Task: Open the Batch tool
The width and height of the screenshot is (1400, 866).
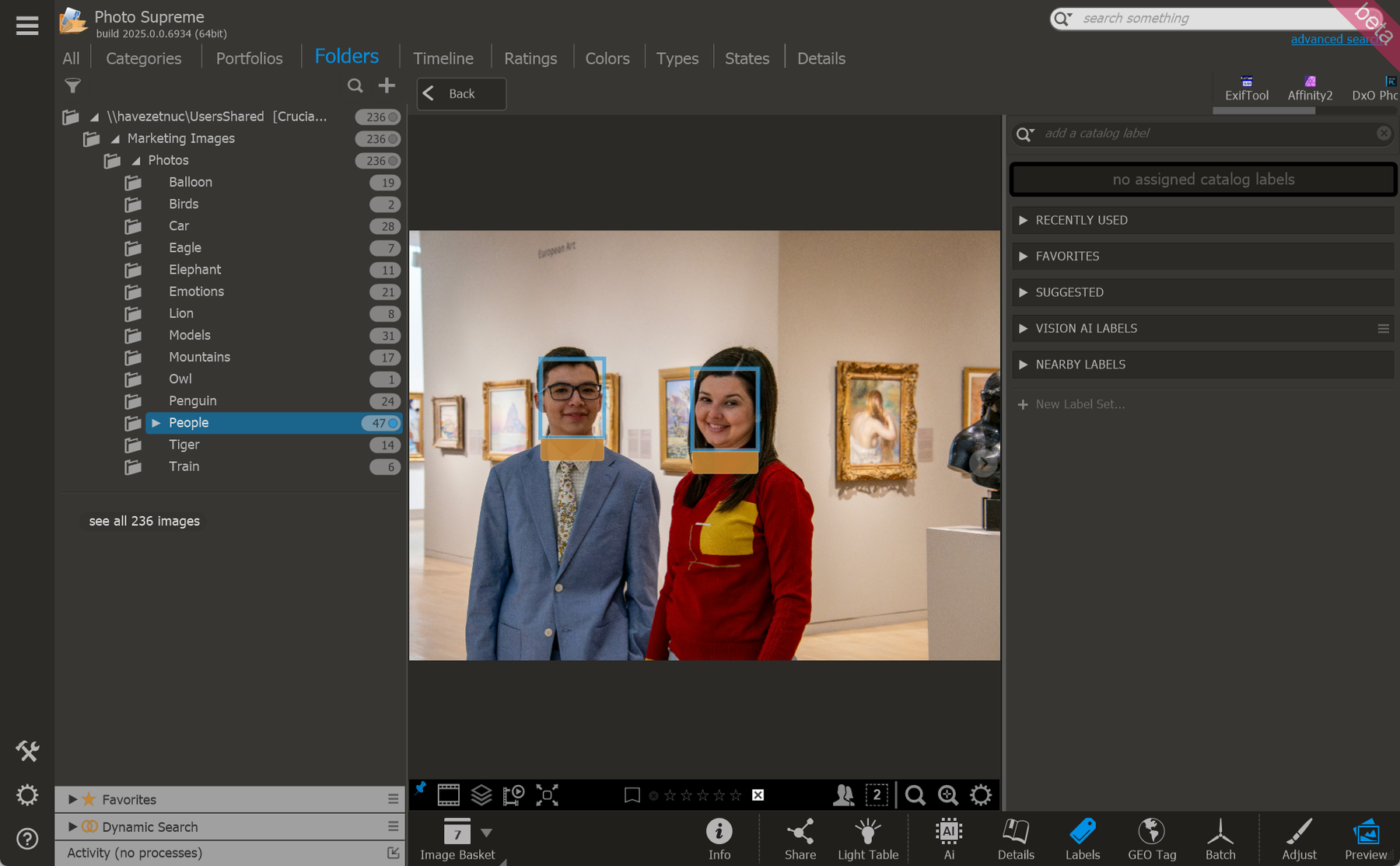Action: (1220, 839)
